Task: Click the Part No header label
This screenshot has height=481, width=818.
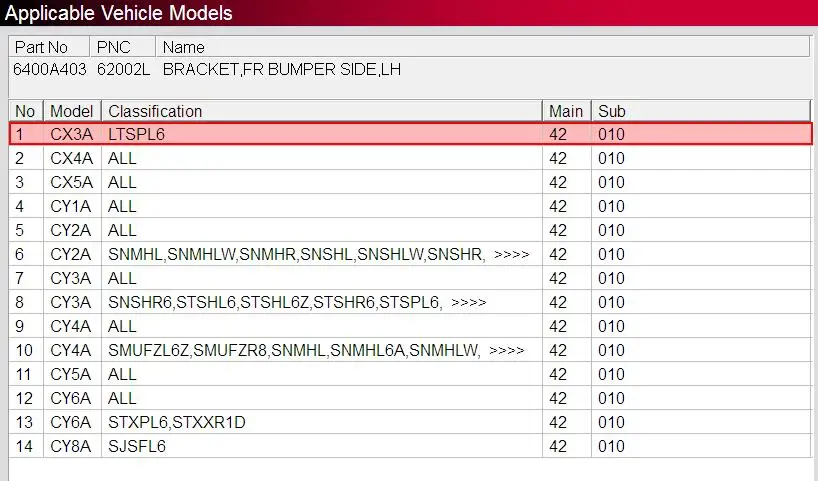Action: pyautogui.click(x=41, y=47)
